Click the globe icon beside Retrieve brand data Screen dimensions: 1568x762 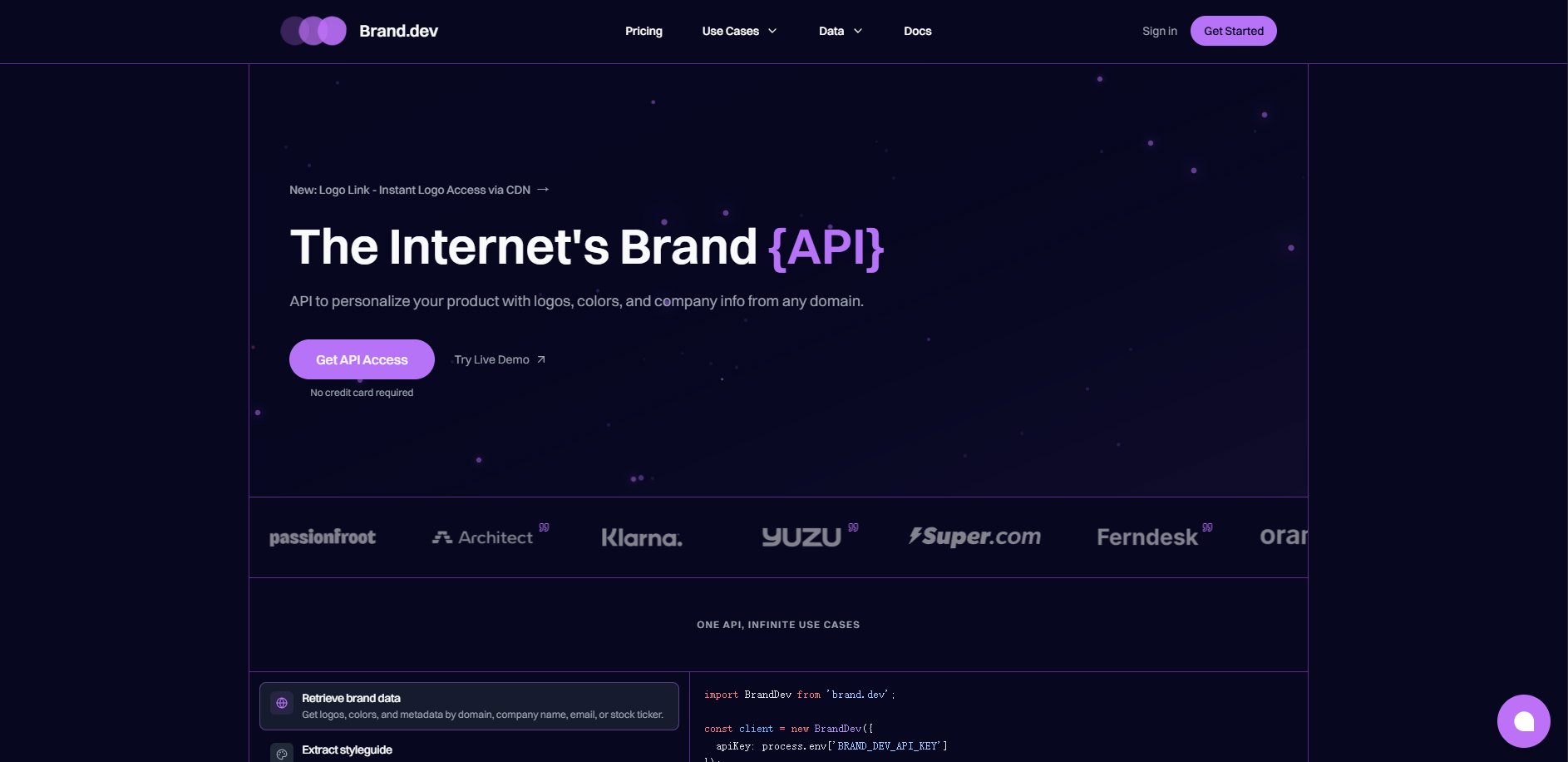(x=282, y=704)
